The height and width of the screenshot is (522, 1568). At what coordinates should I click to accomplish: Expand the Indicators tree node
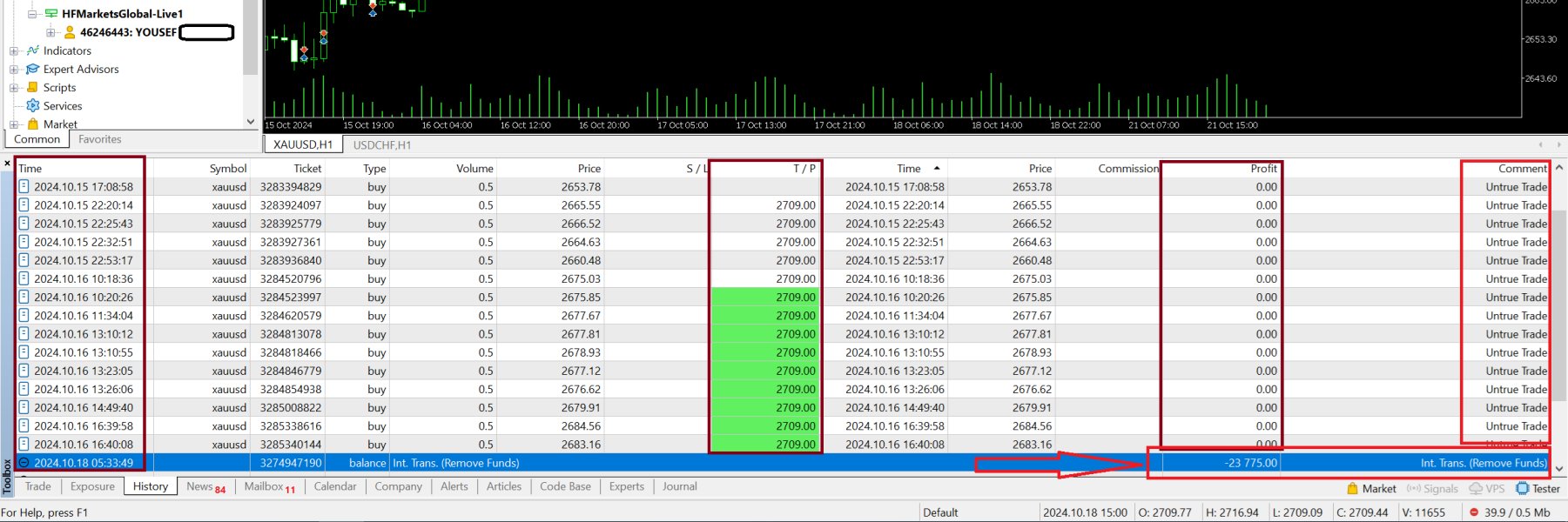14,50
